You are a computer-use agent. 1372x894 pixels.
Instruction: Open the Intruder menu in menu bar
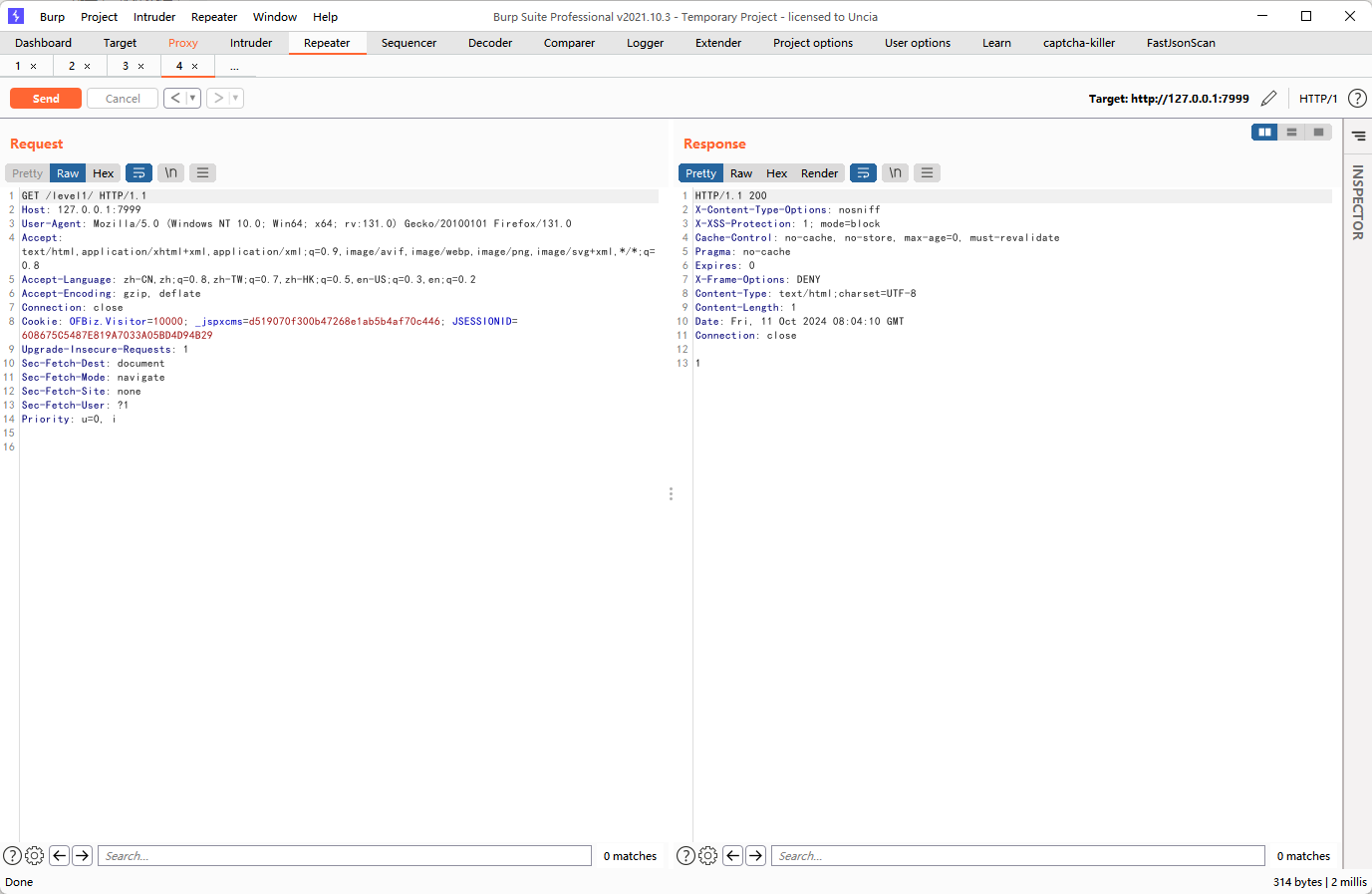coord(154,17)
